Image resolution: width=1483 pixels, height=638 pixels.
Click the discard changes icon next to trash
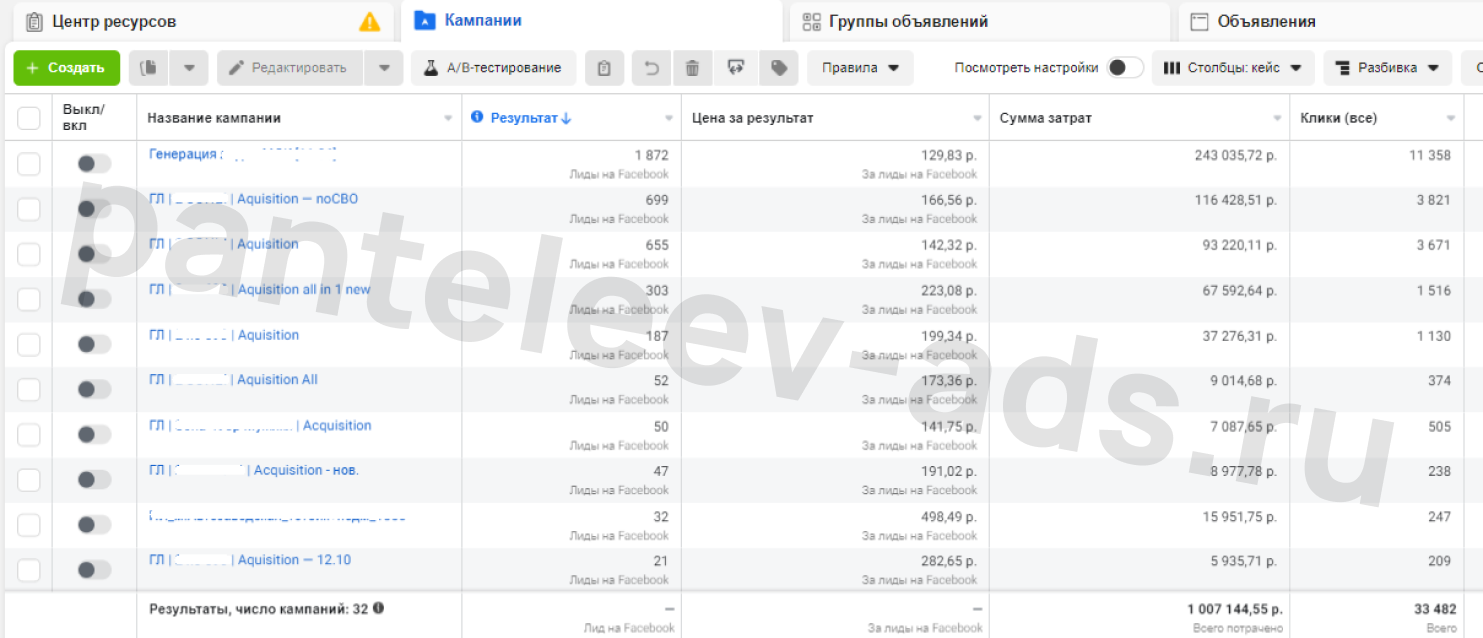(736, 68)
